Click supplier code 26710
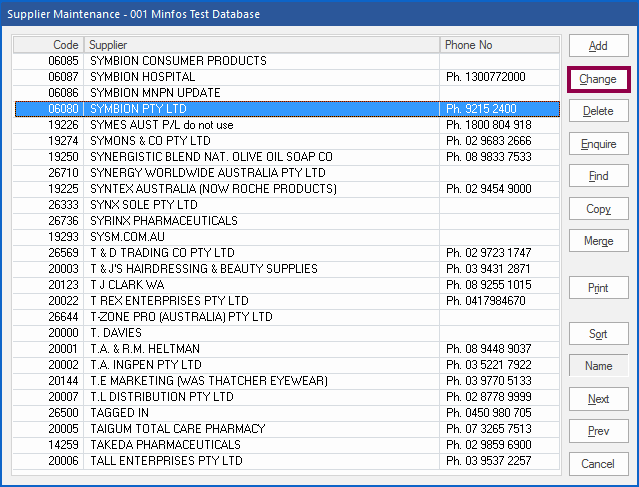The image size is (639, 487). [x=63, y=173]
